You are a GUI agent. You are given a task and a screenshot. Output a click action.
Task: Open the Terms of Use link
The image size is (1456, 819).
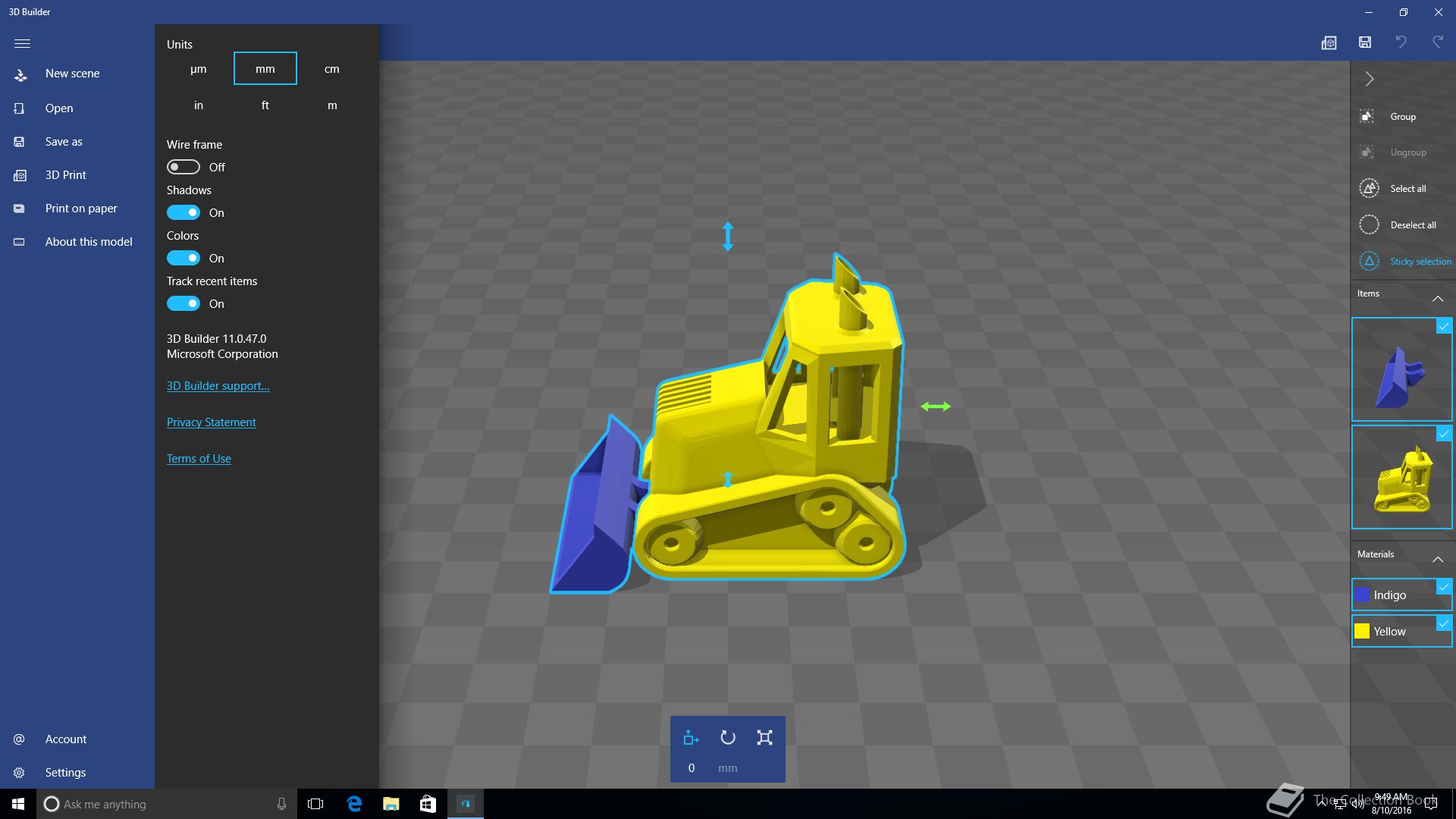click(199, 458)
